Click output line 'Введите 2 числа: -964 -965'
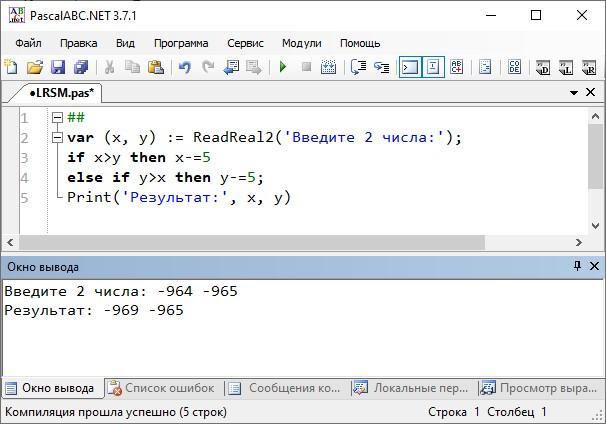The image size is (606, 424). (121, 291)
